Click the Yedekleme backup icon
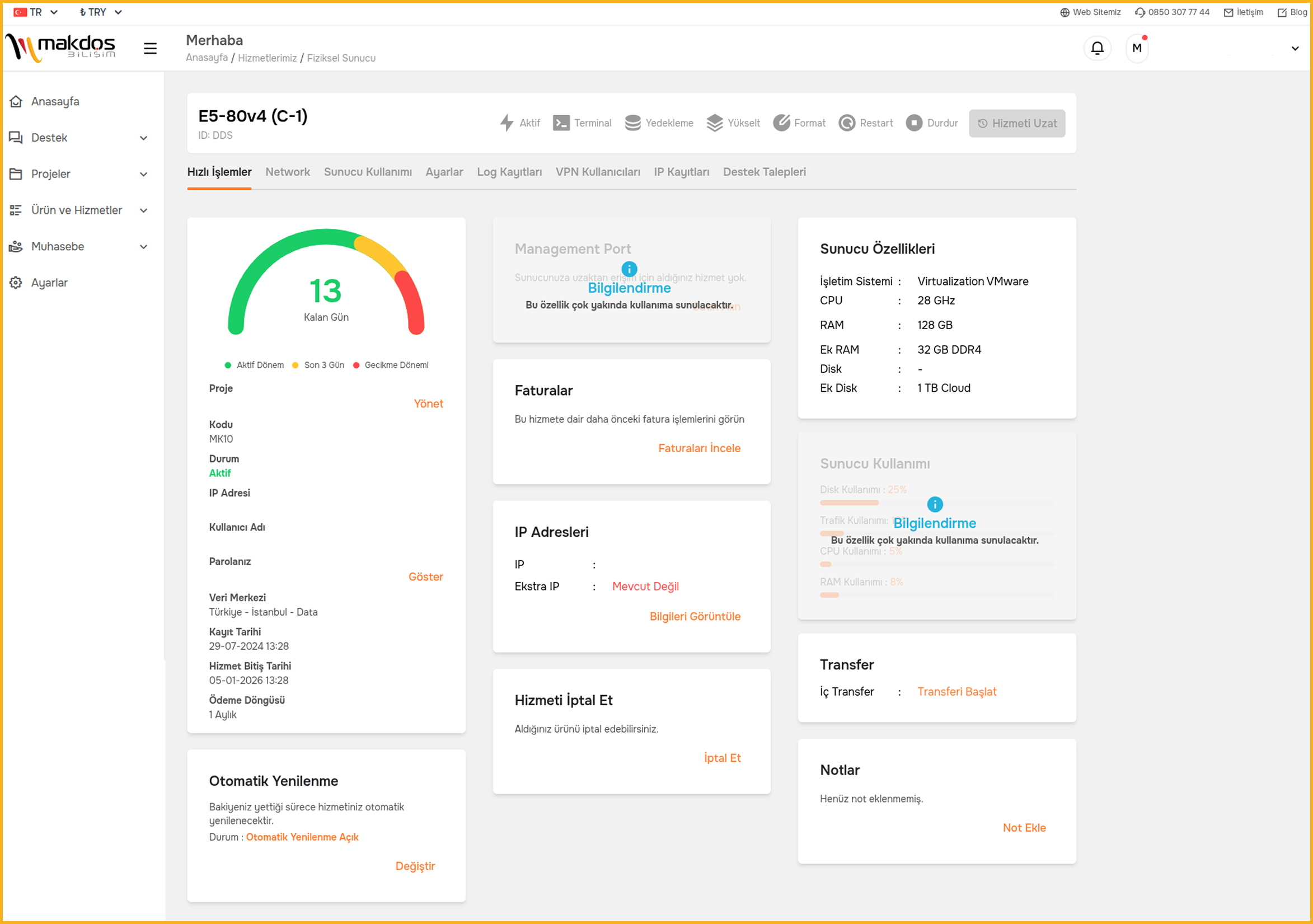Viewport: 1313px width, 924px height. coord(632,123)
